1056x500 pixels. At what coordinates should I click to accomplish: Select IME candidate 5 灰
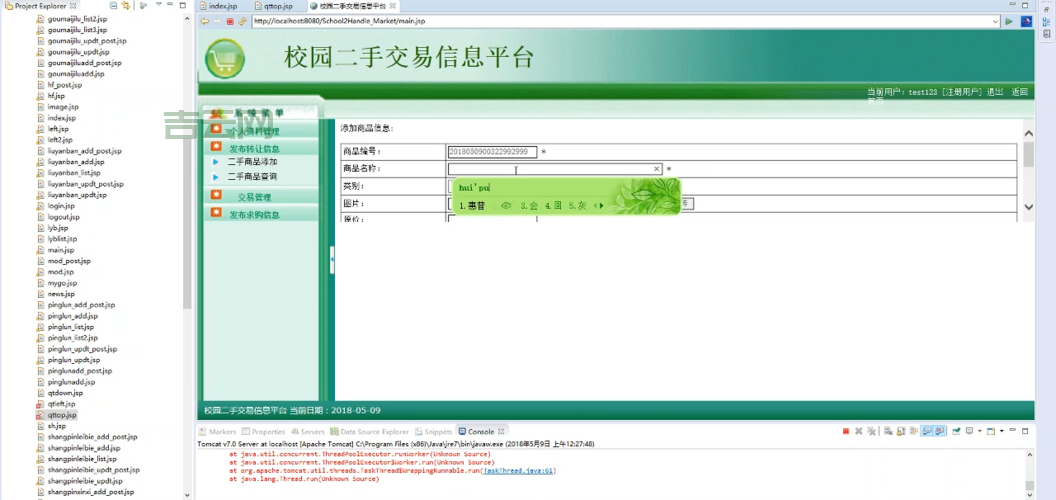(577, 206)
